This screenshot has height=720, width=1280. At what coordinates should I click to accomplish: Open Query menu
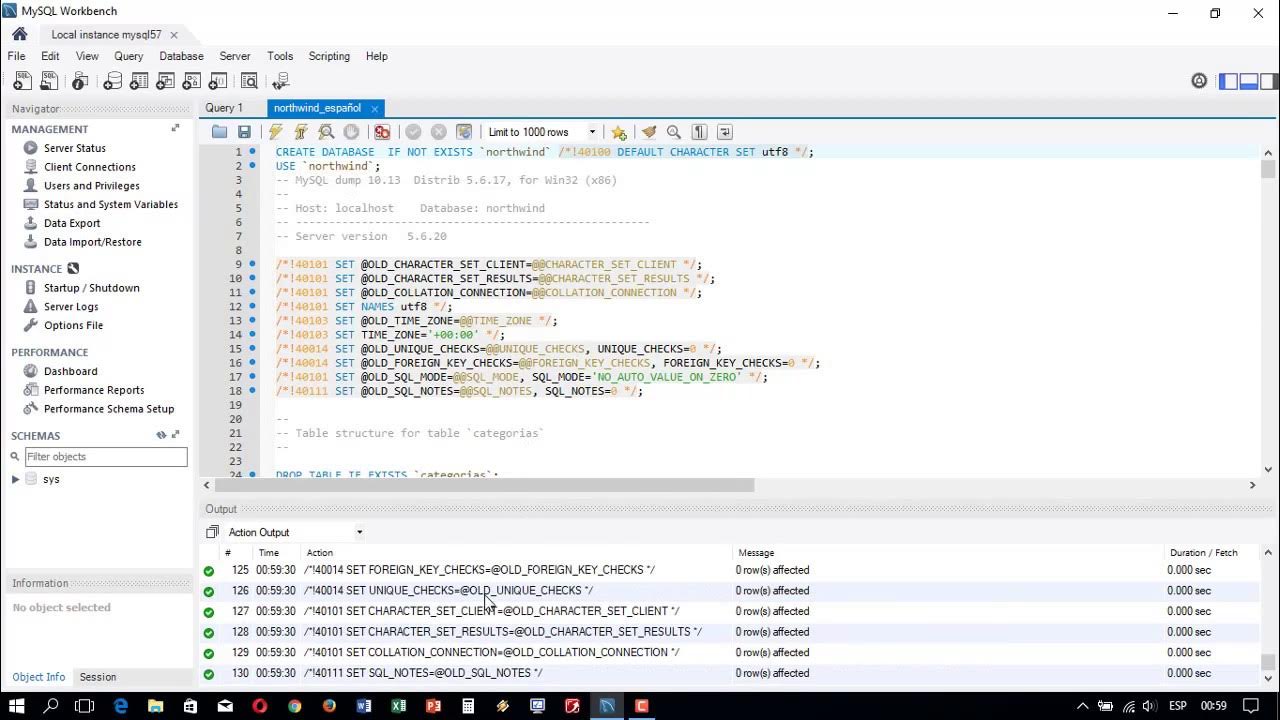click(129, 56)
